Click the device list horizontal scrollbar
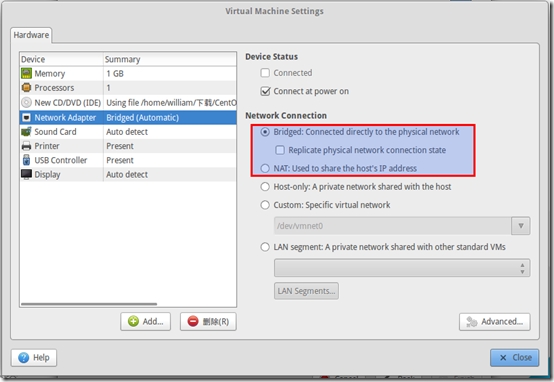 (89, 304)
